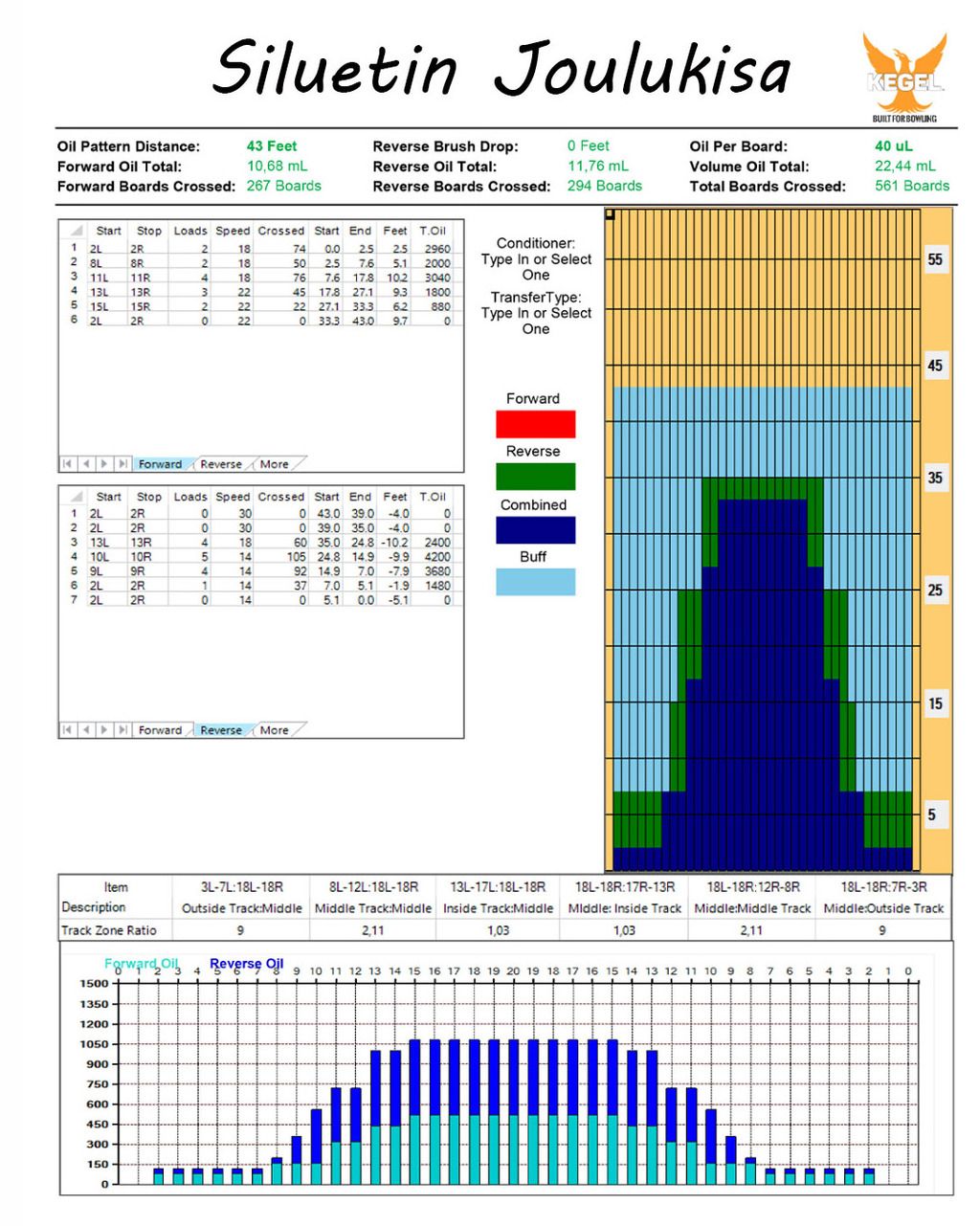Open the TransferType 'Type In or Select One' field
The height and width of the screenshot is (1226, 980).
536,321
